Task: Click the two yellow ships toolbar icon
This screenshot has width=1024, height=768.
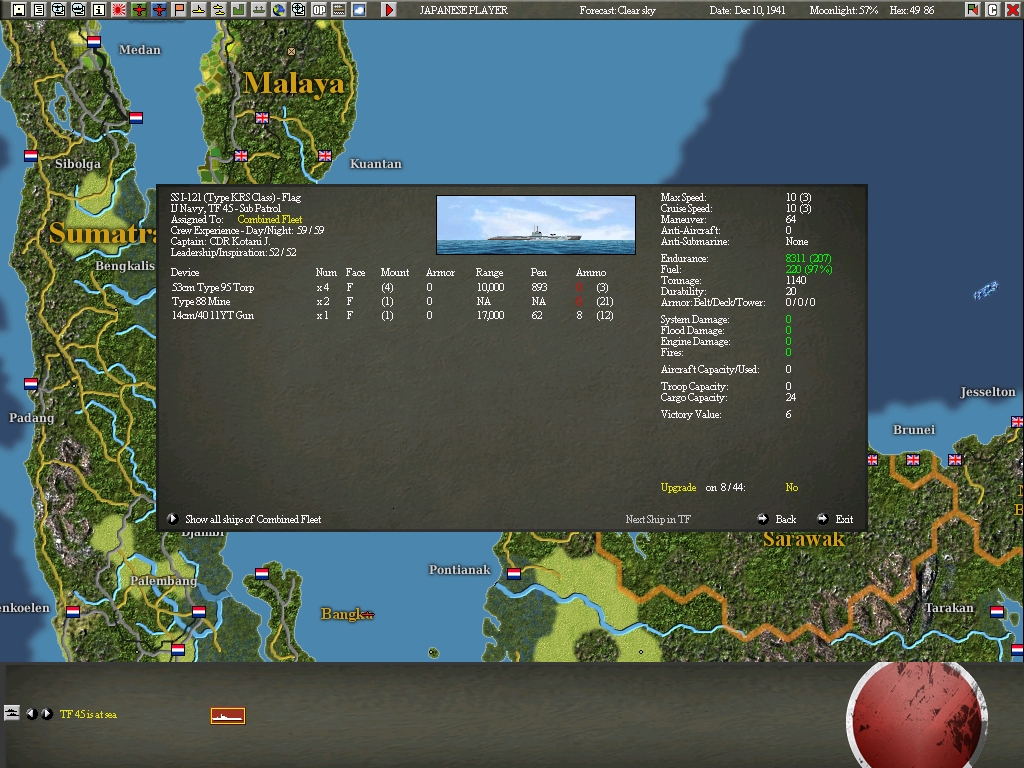Action: [x=219, y=10]
